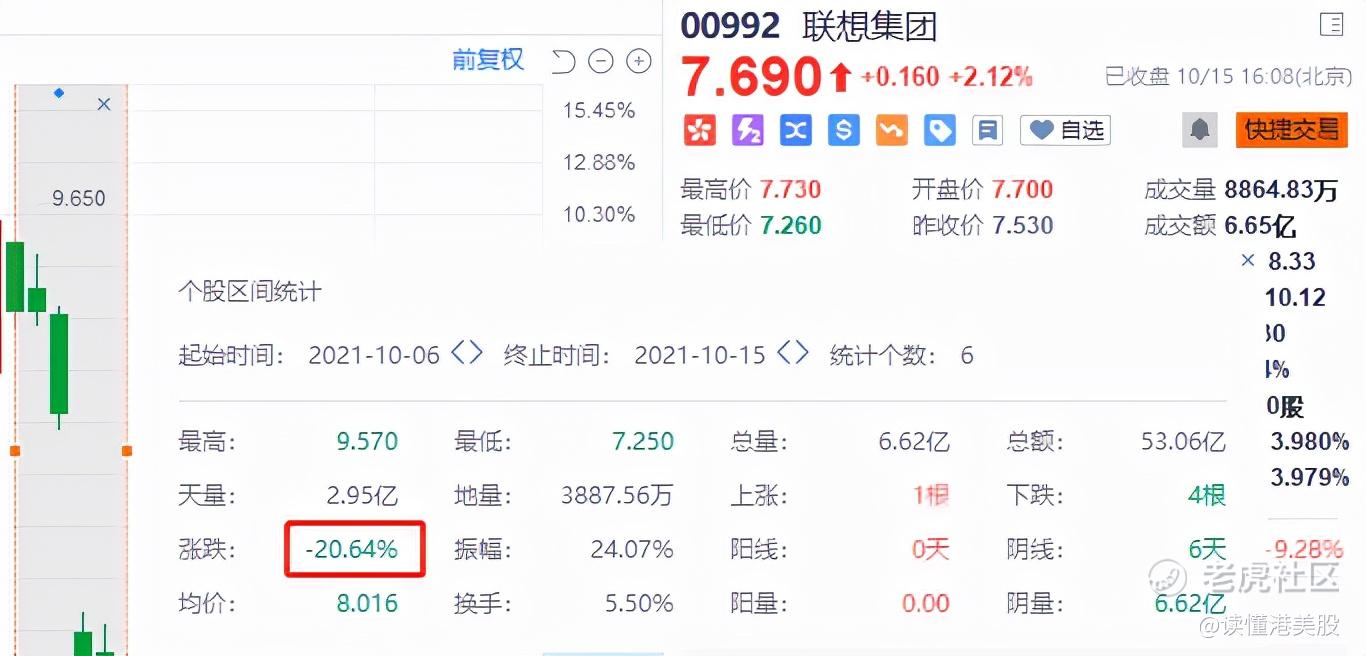Click the 涨跌 -20.64% value
1366x656 pixels.
tap(352, 549)
